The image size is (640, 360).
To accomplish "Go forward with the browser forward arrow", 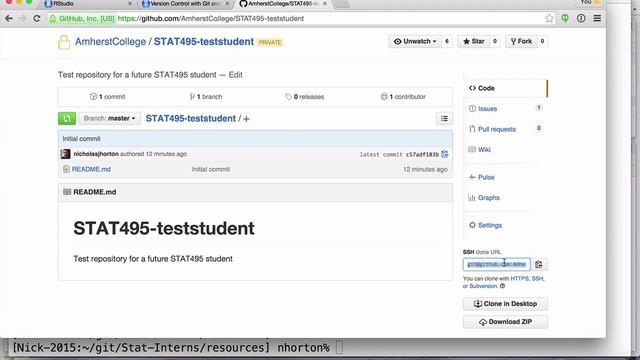I will (x=22, y=18).
